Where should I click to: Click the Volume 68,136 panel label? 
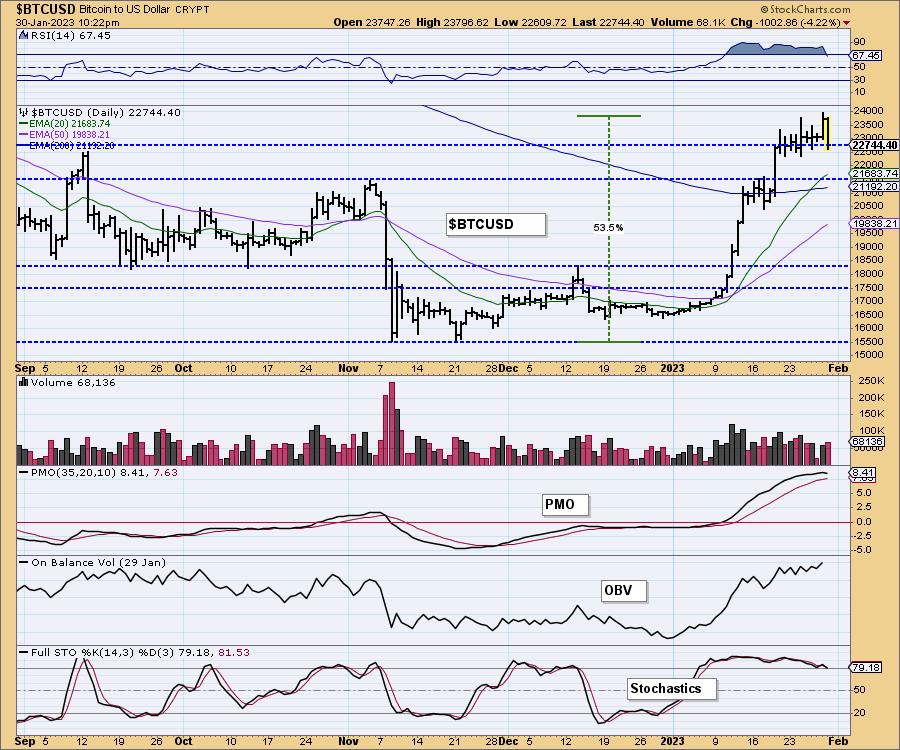click(73, 382)
